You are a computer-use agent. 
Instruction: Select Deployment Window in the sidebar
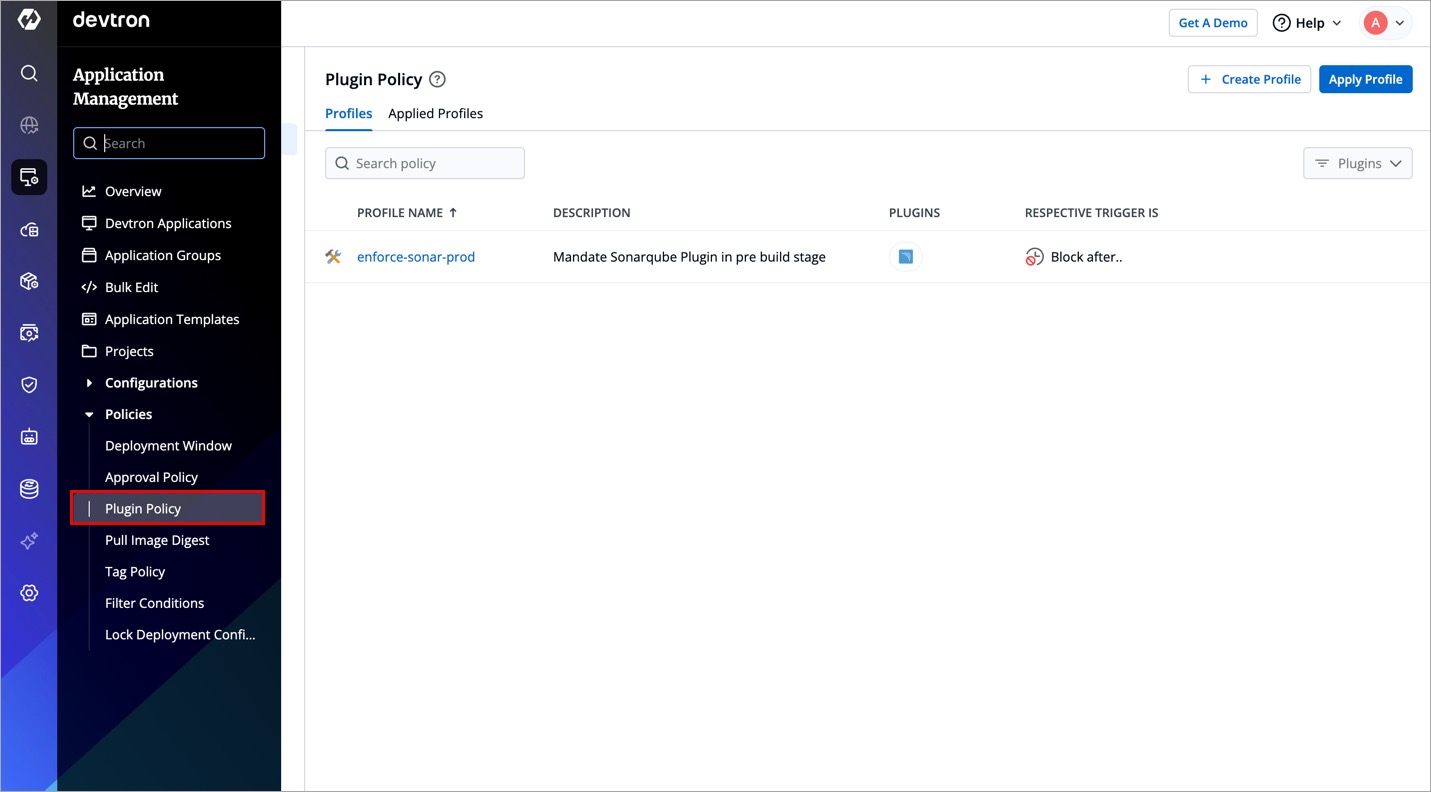168,446
